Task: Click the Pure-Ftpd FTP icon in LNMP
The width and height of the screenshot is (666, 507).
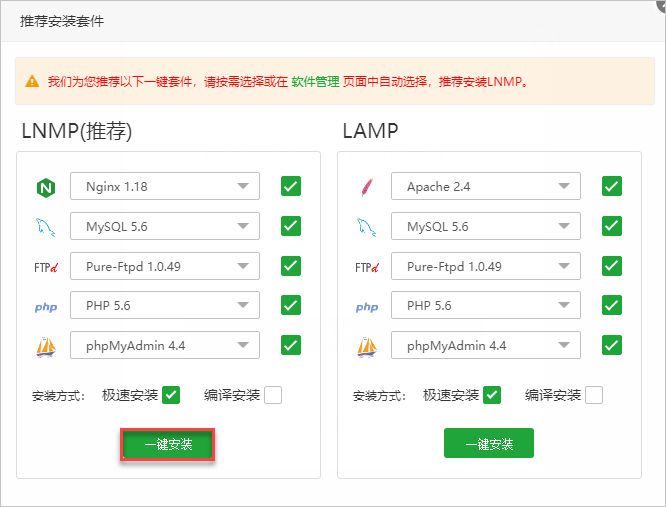Action: (x=45, y=267)
